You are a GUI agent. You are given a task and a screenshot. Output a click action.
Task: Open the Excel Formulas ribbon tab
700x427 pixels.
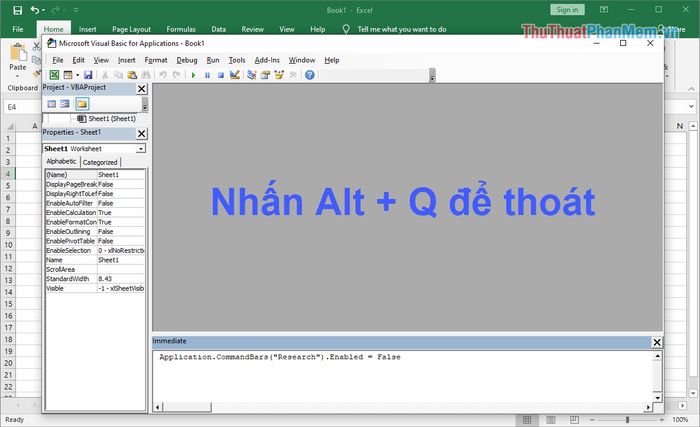181,29
